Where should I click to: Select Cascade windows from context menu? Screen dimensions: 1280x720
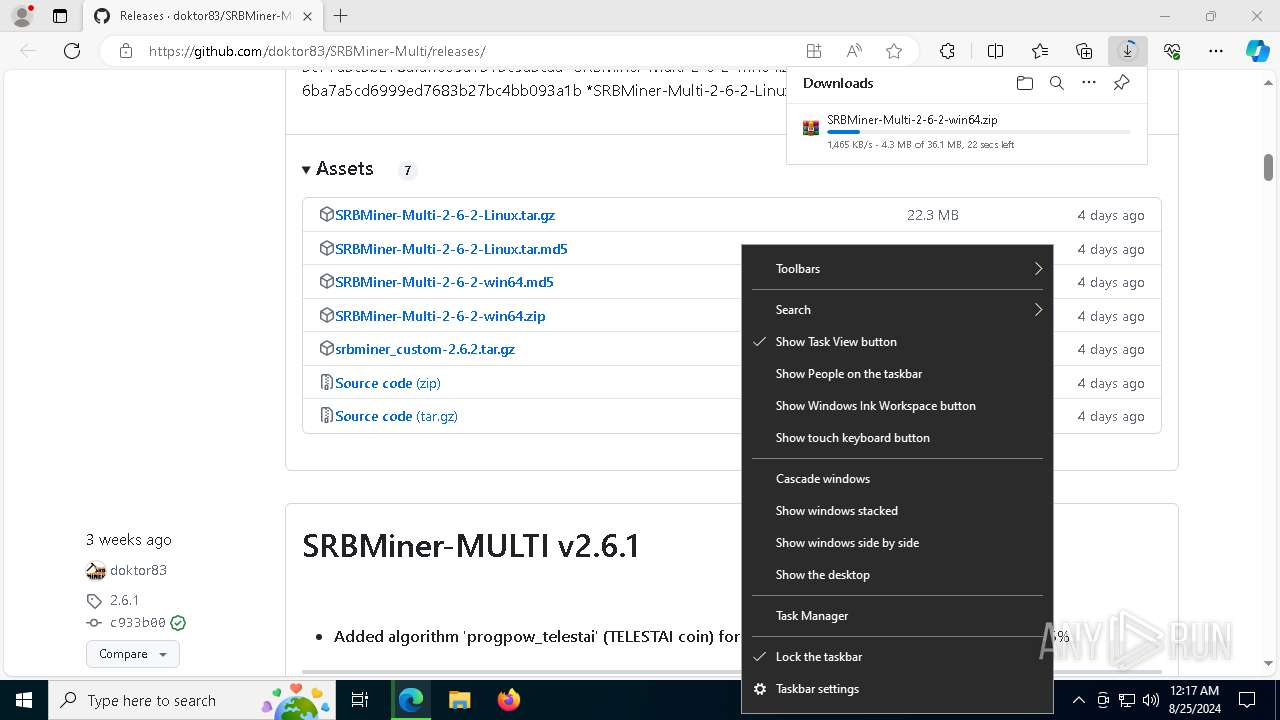click(x=897, y=479)
